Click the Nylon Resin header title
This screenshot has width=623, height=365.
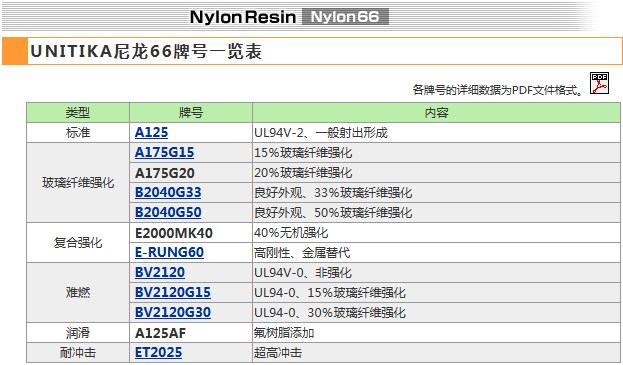click(x=243, y=17)
